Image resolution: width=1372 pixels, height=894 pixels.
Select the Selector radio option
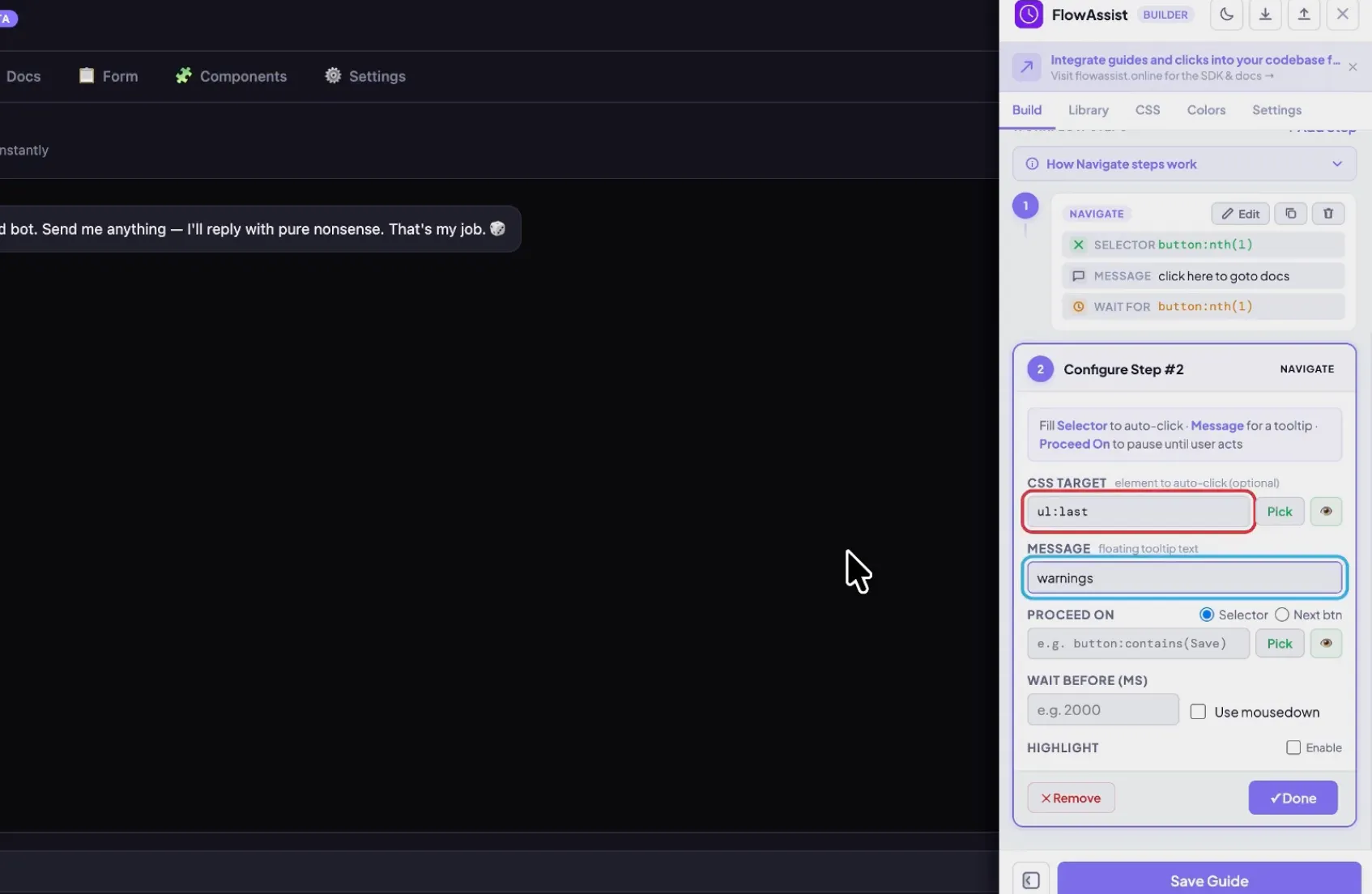click(x=1207, y=615)
